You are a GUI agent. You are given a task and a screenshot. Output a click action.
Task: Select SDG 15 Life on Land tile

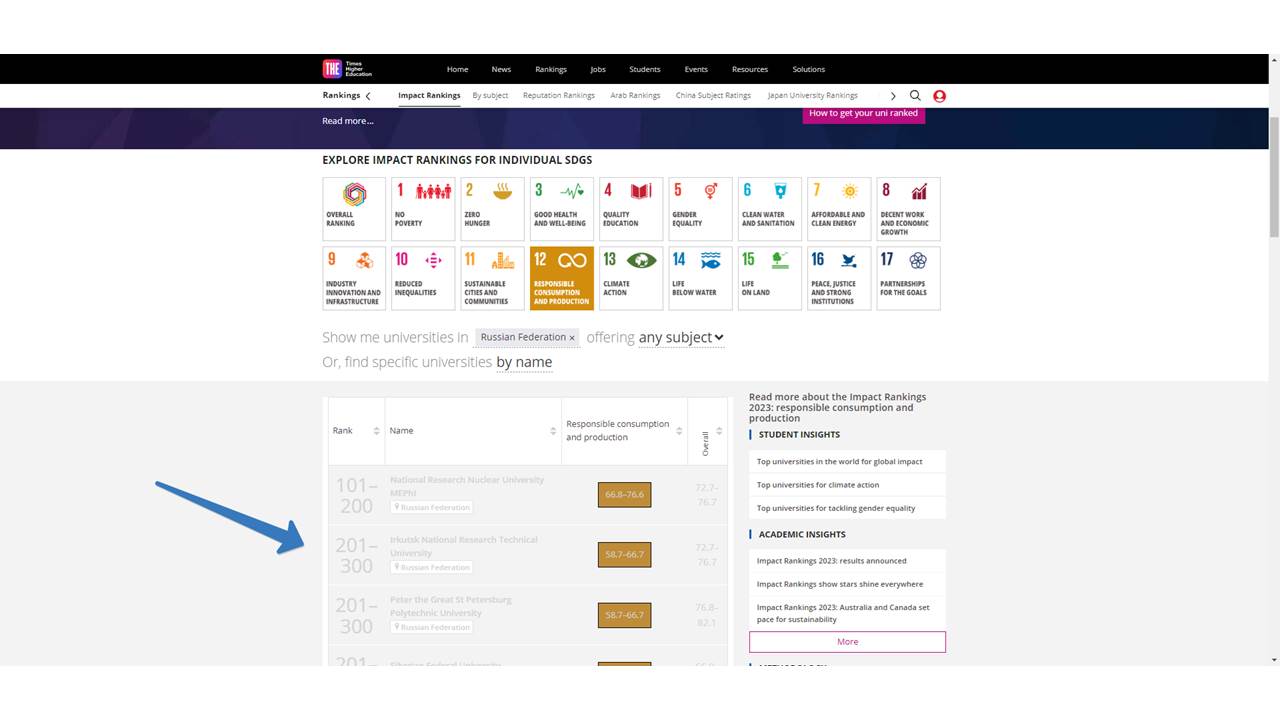pyautogui.click(x=770, y=278)
